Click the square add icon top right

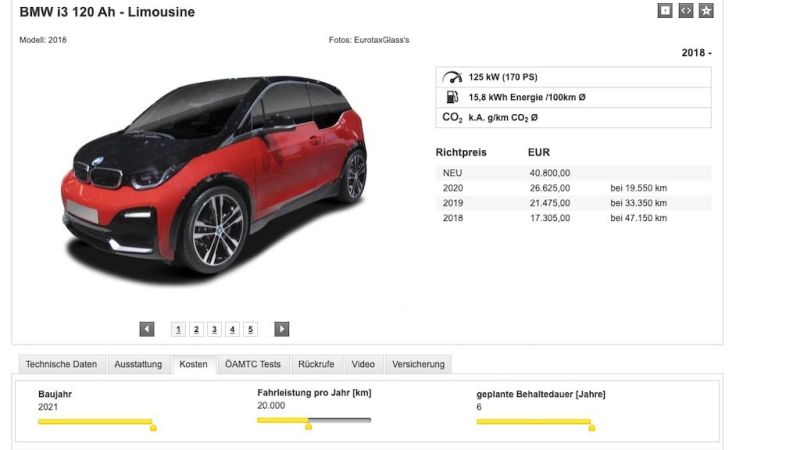[665, 10]
